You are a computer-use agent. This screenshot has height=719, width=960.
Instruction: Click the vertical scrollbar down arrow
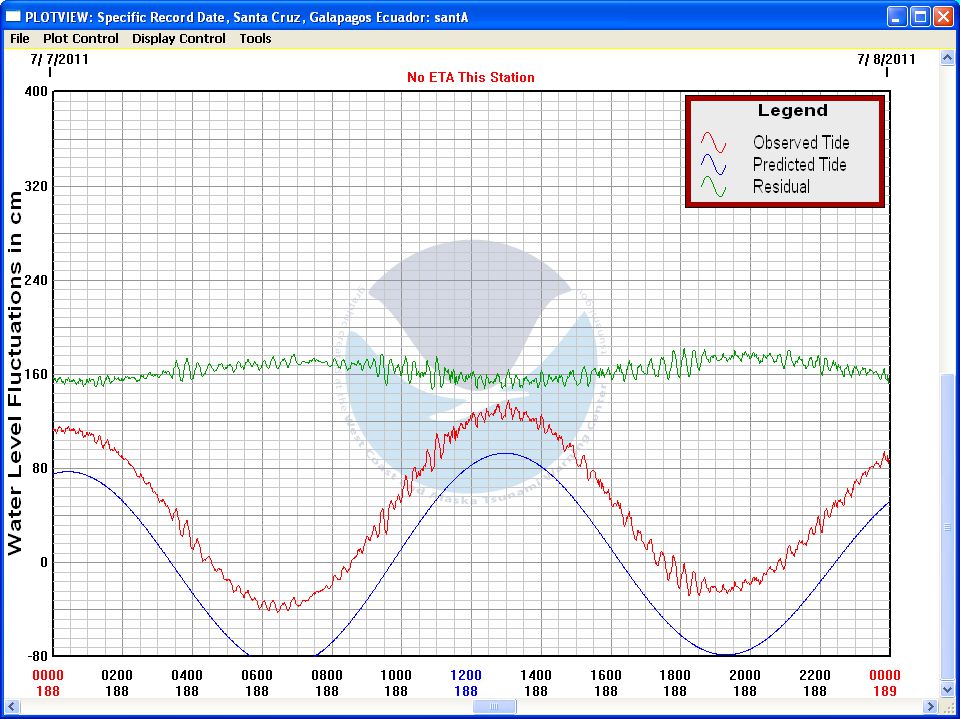coord(948,689)
